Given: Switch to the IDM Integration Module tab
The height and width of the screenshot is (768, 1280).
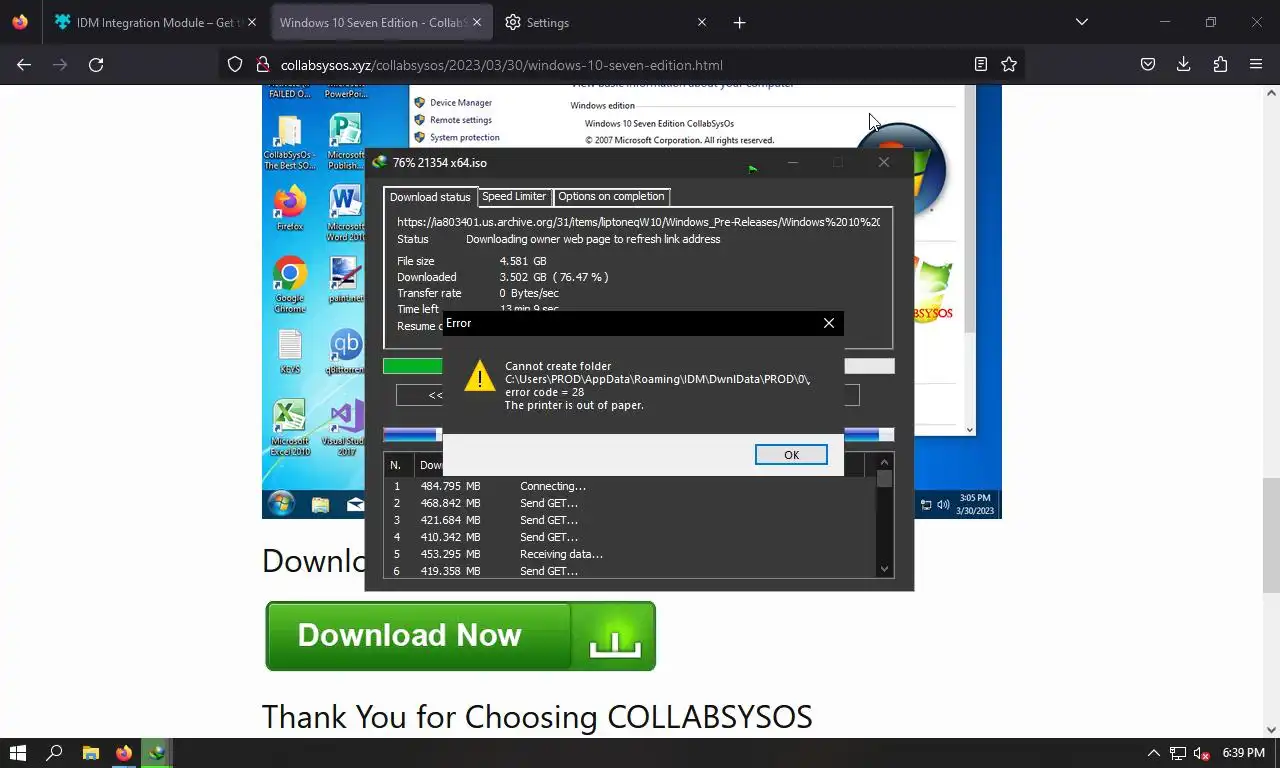Looking at the screenshot, I should pyautogui.click(x=155, y=22).
